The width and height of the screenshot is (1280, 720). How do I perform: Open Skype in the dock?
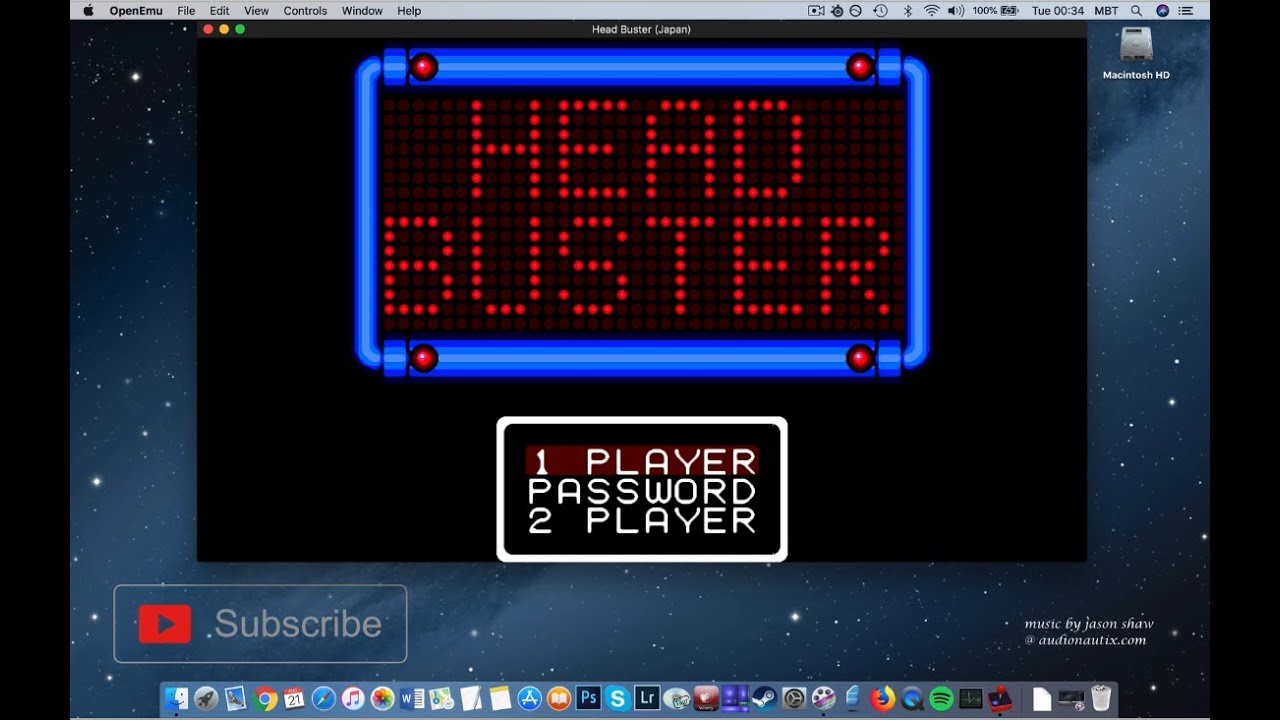pos(617,699)
